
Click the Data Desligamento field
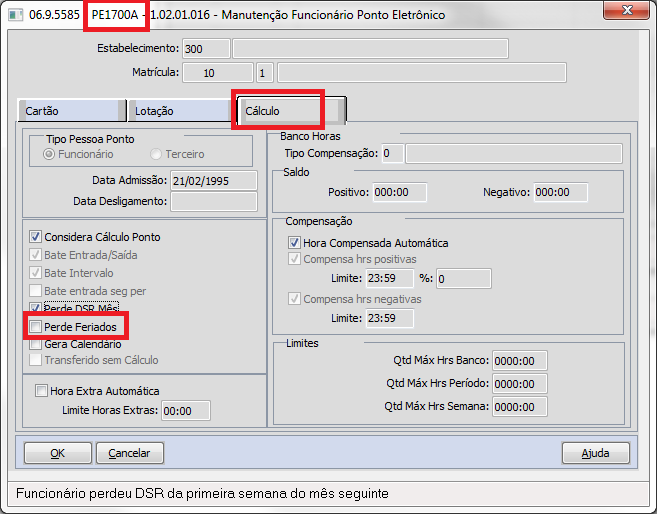point(214,201)
